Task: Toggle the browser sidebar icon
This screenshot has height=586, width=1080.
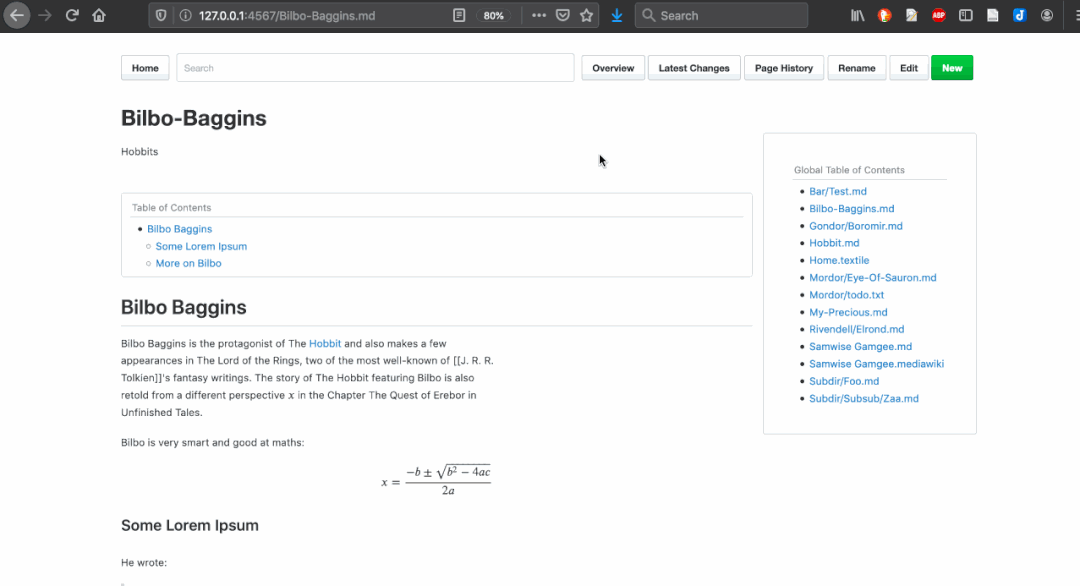Action: tap(966, 15)
